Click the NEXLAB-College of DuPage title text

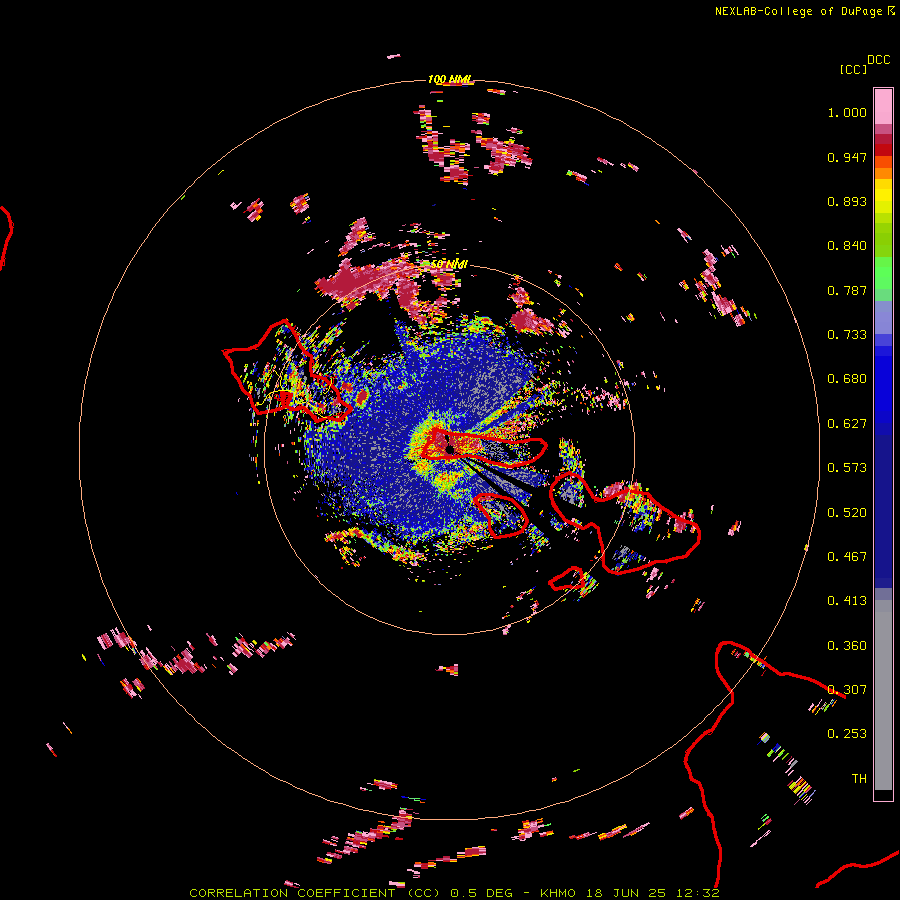tap(798, 11)
